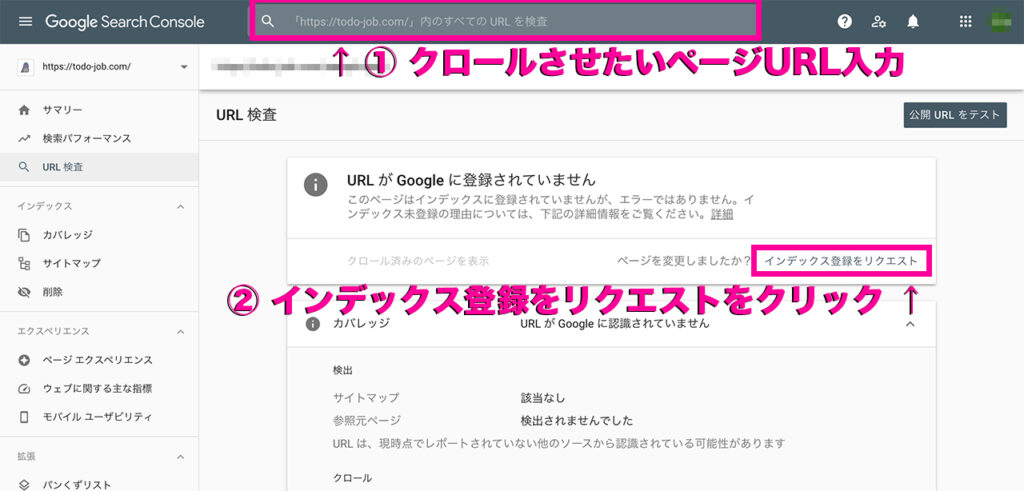Viewport: 1024px width, 491px height.
Task: Click the plus-circle icon for ページ エクスペリエンス
Action: (24, 360)
